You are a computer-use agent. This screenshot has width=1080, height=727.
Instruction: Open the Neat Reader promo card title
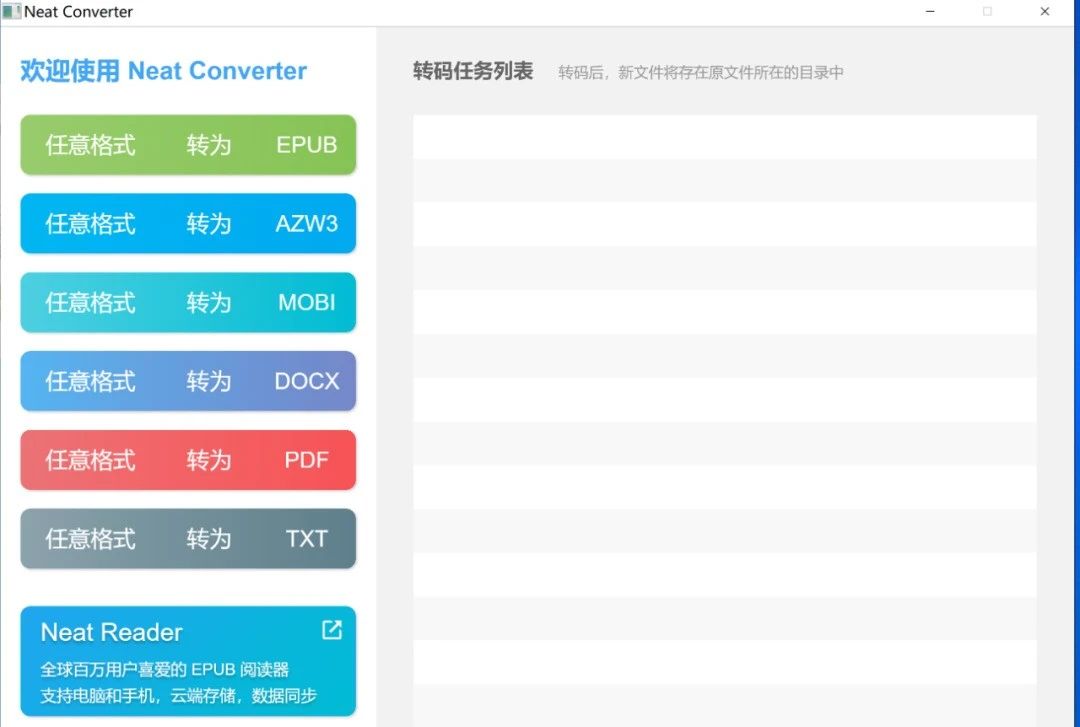(112, 632)
